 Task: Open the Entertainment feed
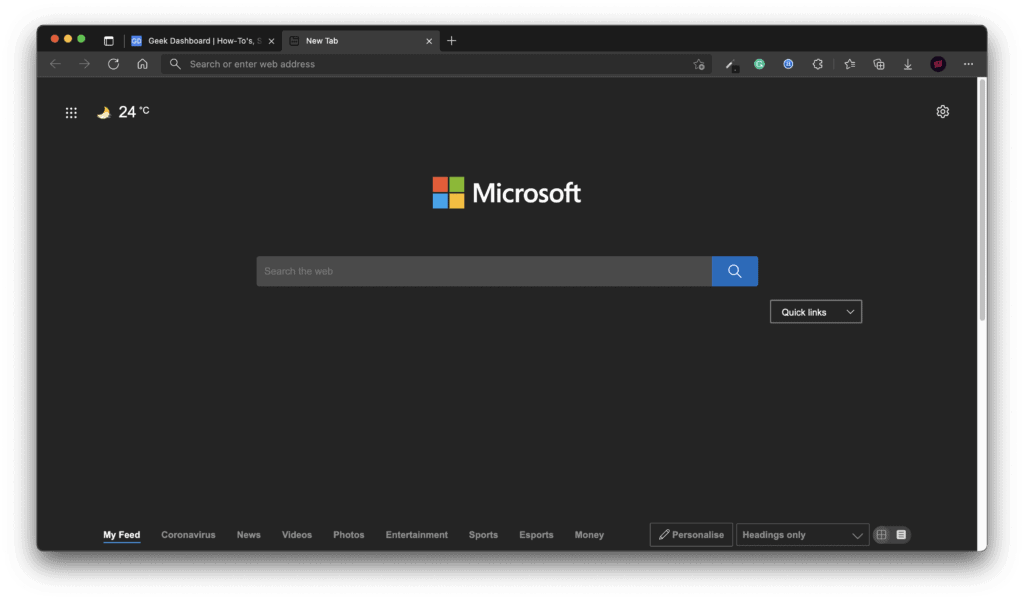tap(417, 535)
